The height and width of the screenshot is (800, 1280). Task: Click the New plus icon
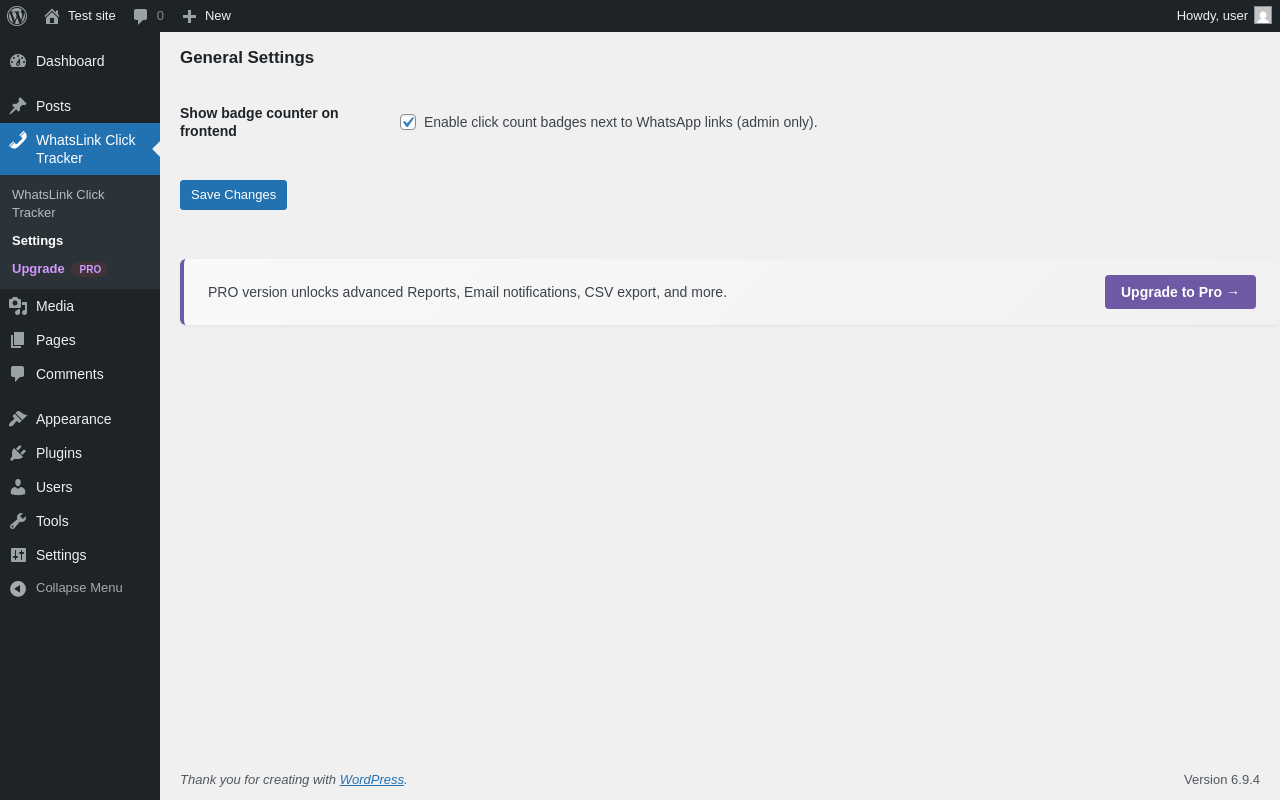pyautogui.click(x=189, y=16)
